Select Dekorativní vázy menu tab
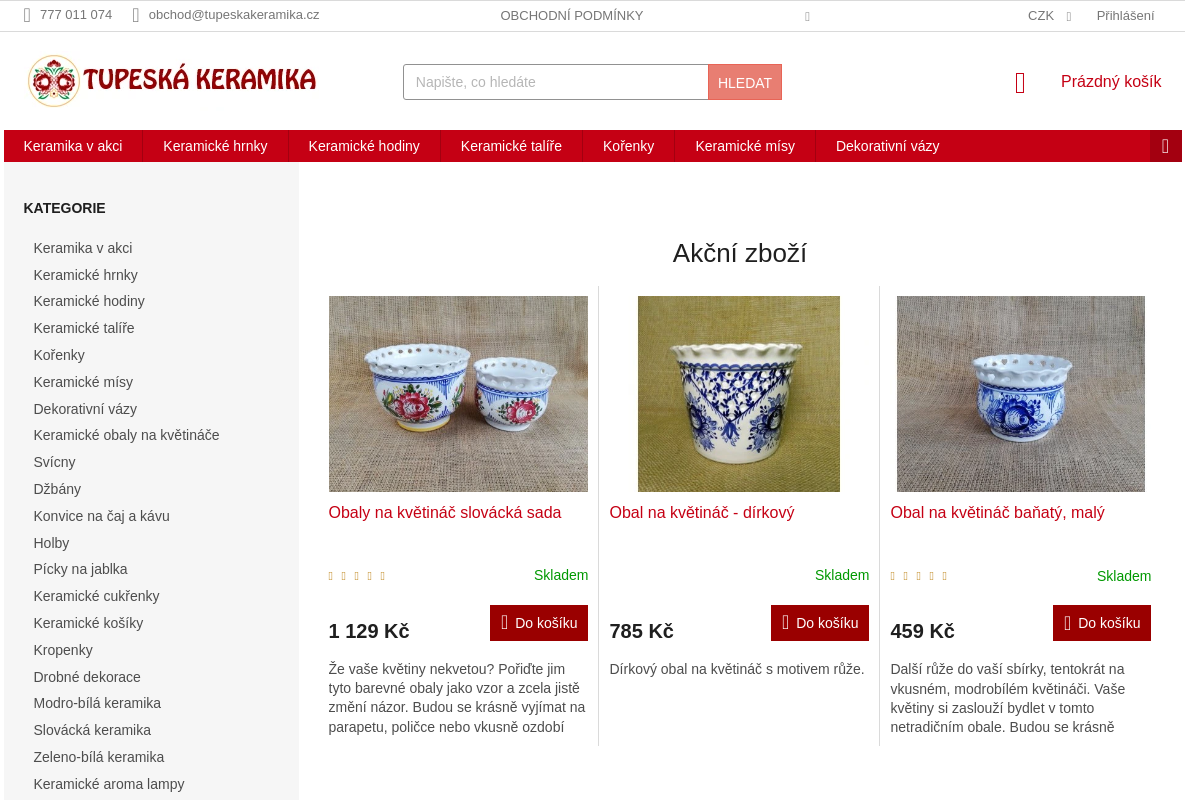Image resolution: width=1200 pixels, height=800 pixels. click(x=887, y=146)
